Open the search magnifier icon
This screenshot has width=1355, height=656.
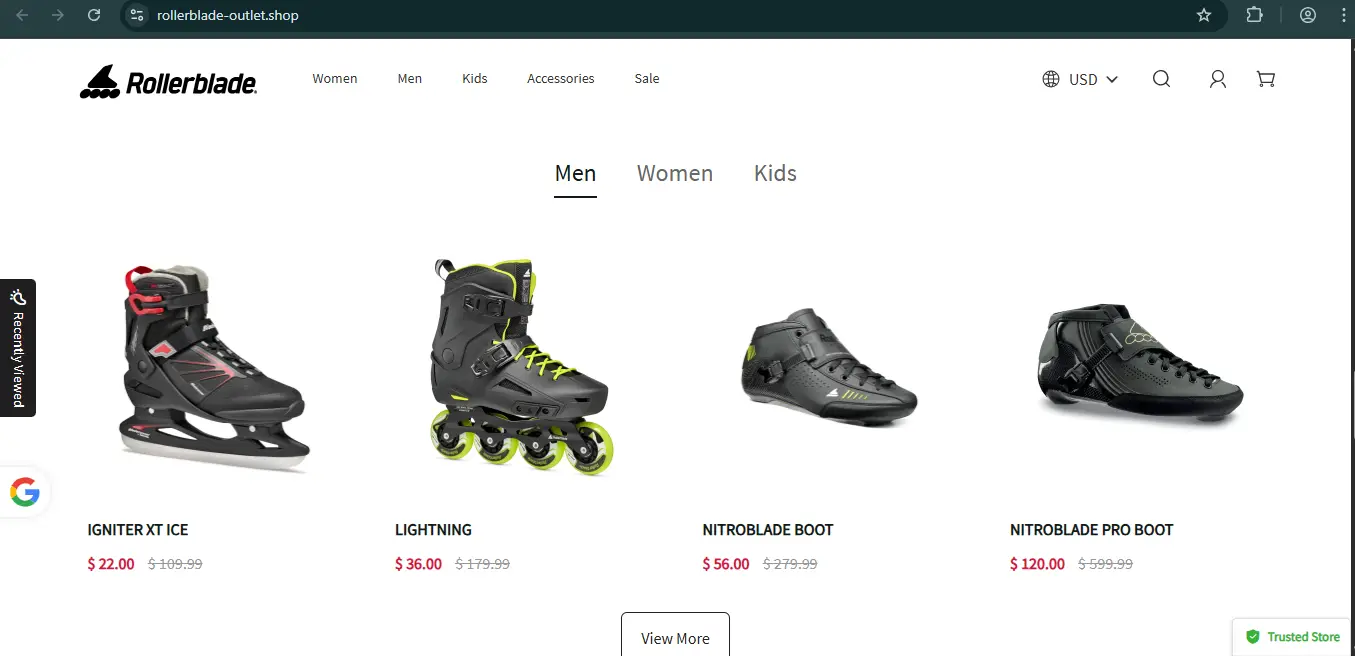click(x=1161, y=79)
